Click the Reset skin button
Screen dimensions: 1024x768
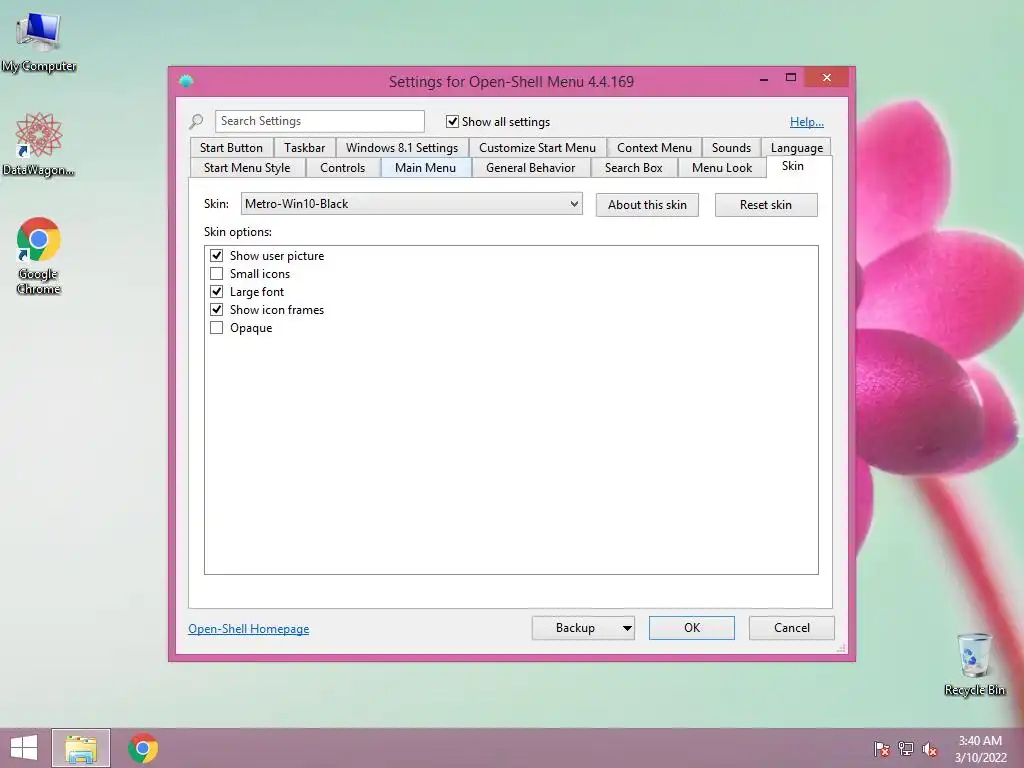pyautogui.click(x=766, y=204)
